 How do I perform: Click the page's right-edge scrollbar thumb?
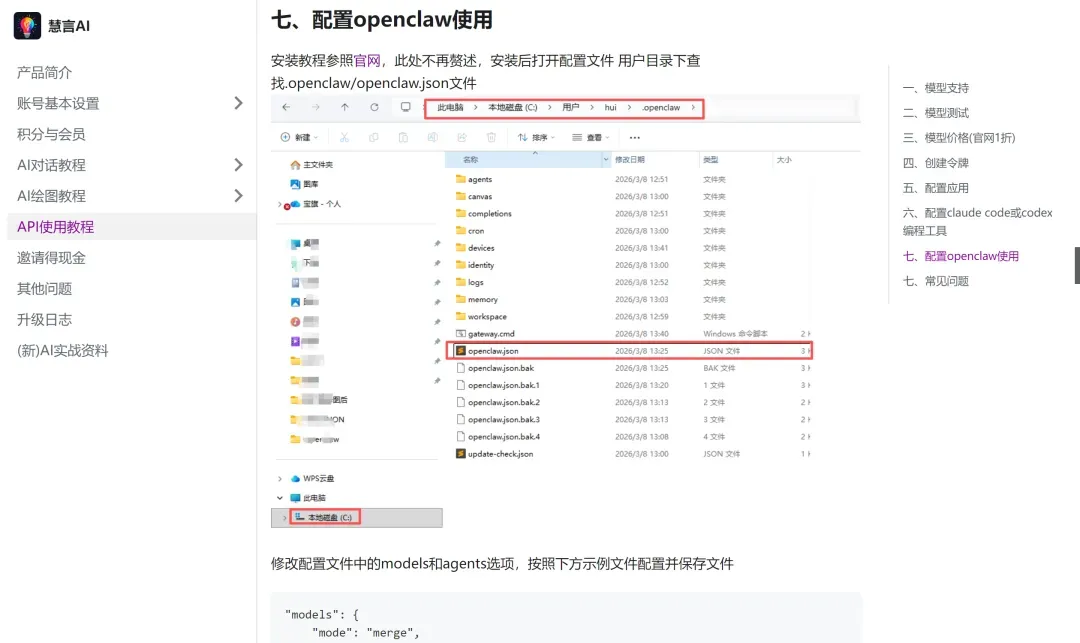(1077, 265)
